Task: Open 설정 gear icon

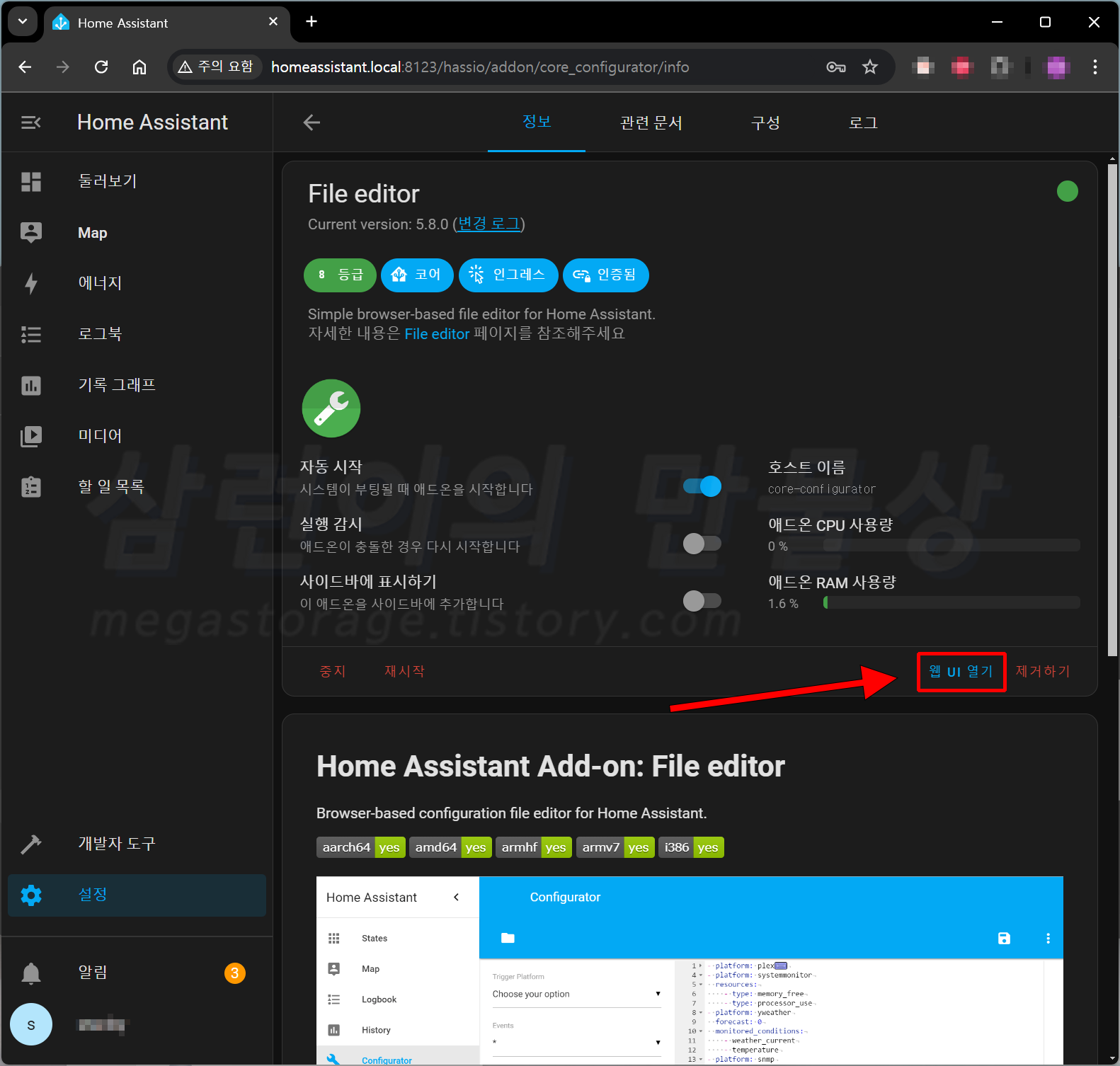Action: pos(31,895)
